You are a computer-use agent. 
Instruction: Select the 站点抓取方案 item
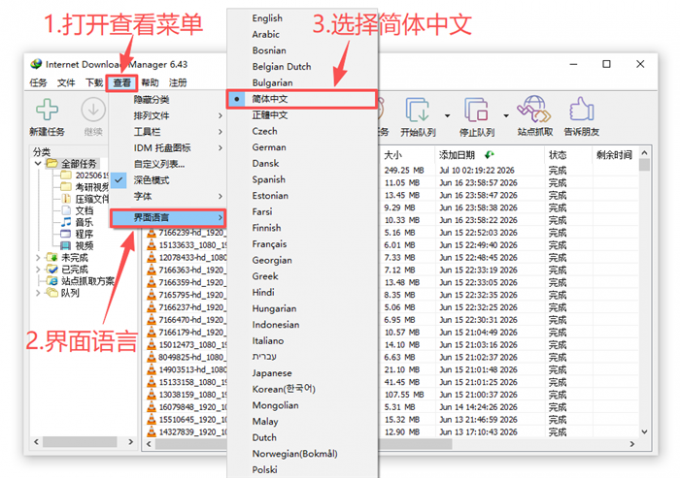coord(88,281)
